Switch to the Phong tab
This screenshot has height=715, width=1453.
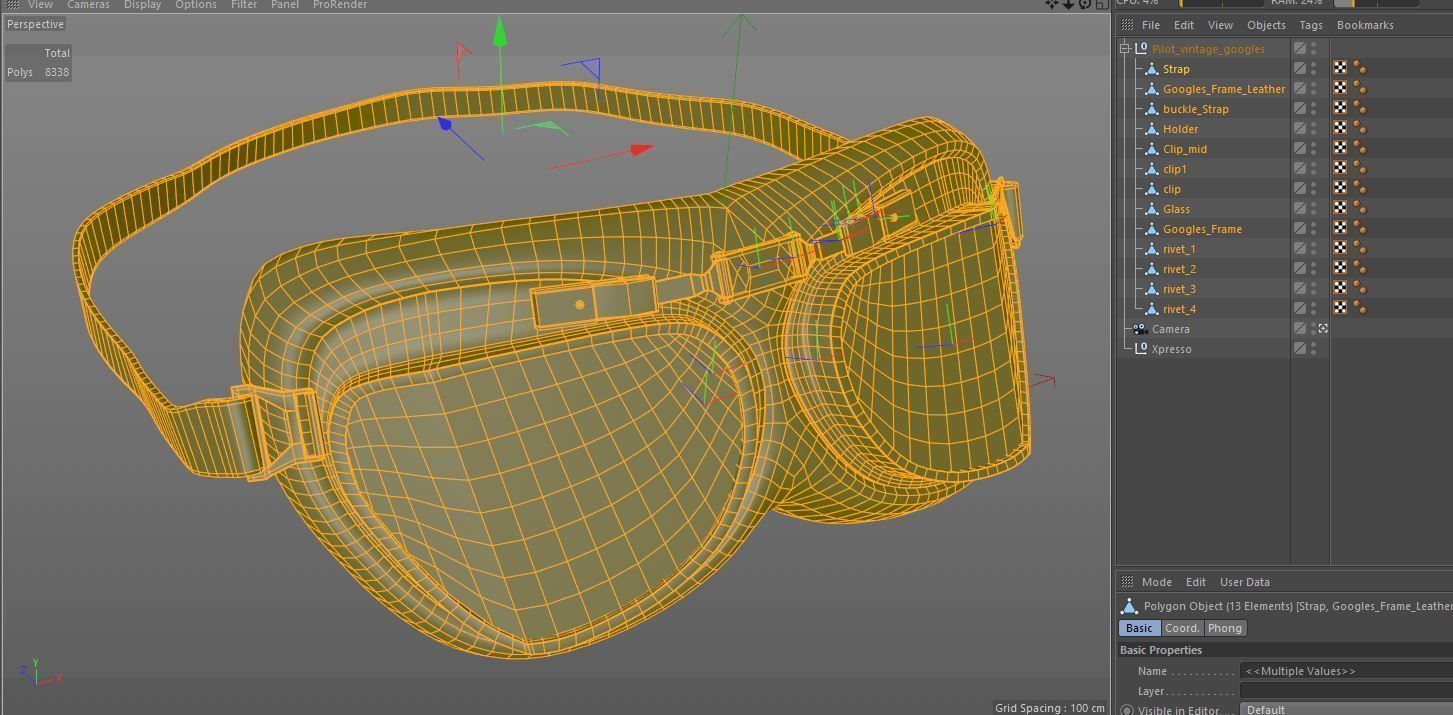tap(1225, 628)
